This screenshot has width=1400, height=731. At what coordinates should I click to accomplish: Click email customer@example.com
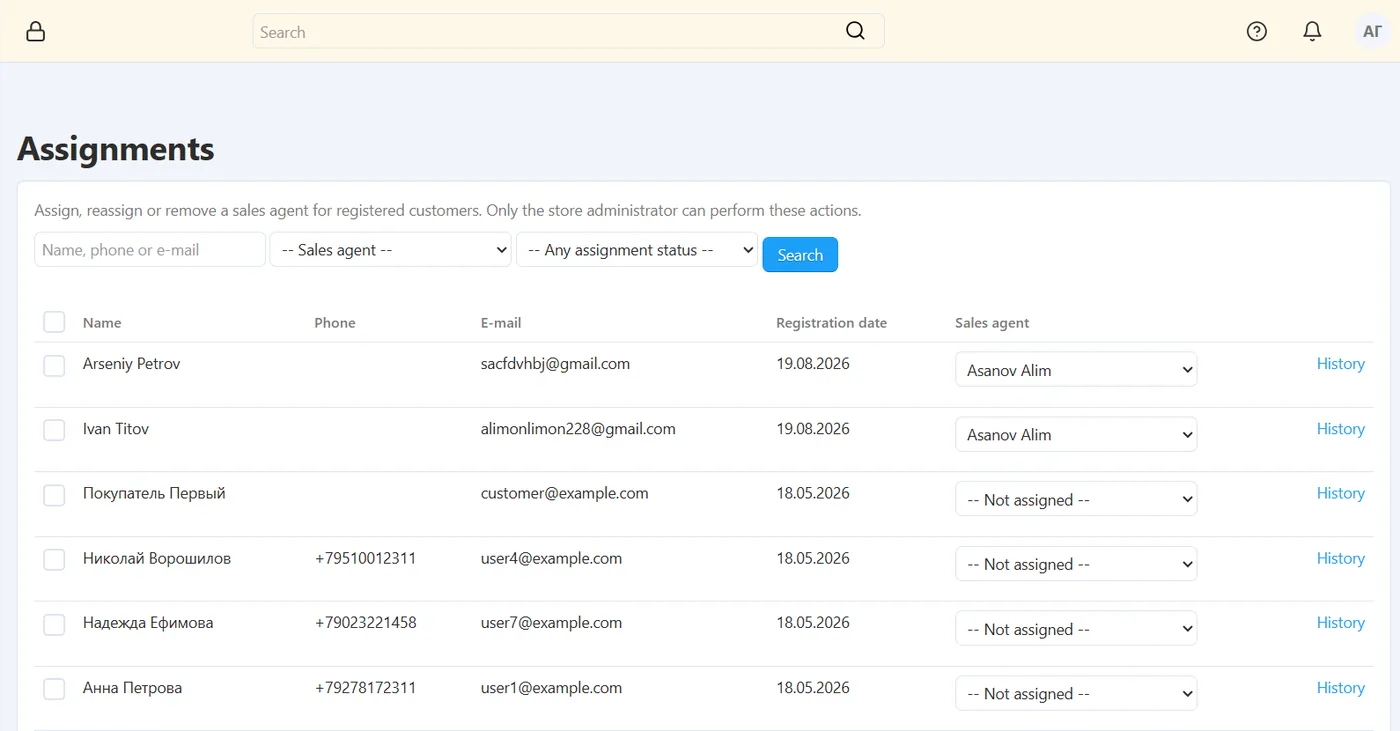point(564,493)
